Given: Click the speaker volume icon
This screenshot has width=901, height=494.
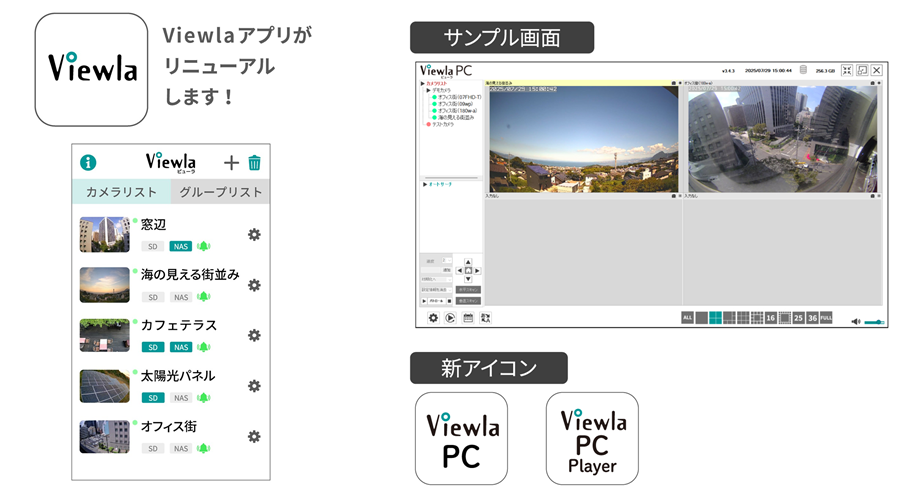Looking at the screenshot, I should coord(856,321).
